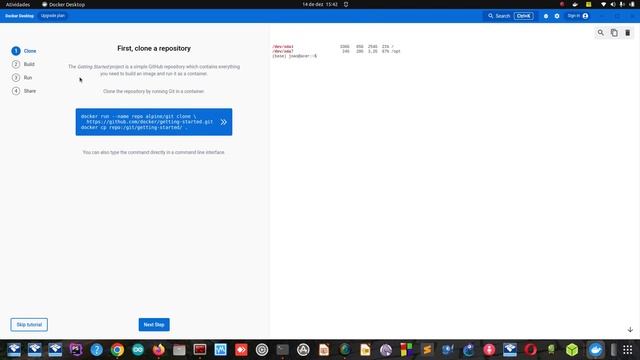Run the command with the double-arrow icon
The height and width of the screenshot is (360, 640).
224,122
